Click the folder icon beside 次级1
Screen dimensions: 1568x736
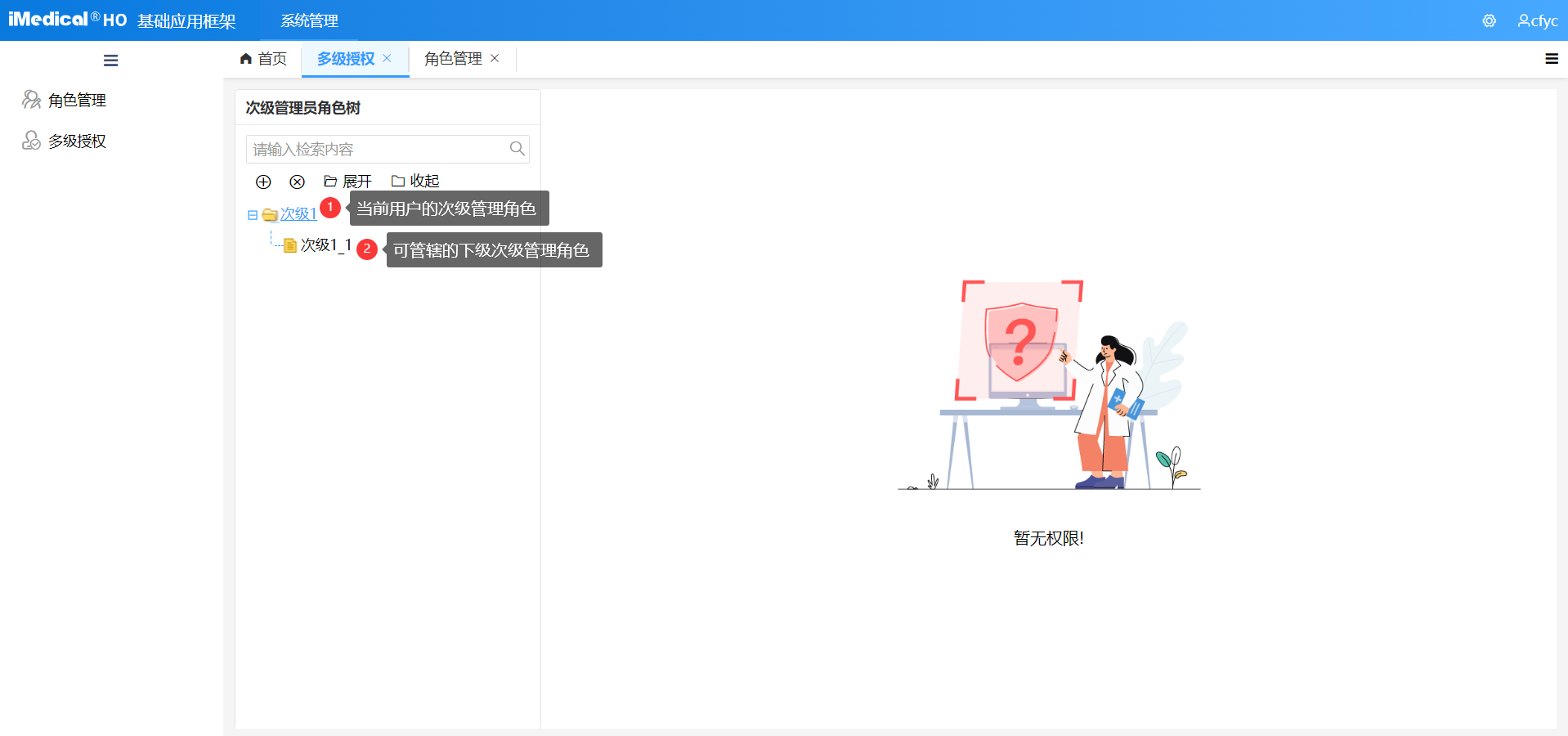pyautogui.click(x=270, y=214)
